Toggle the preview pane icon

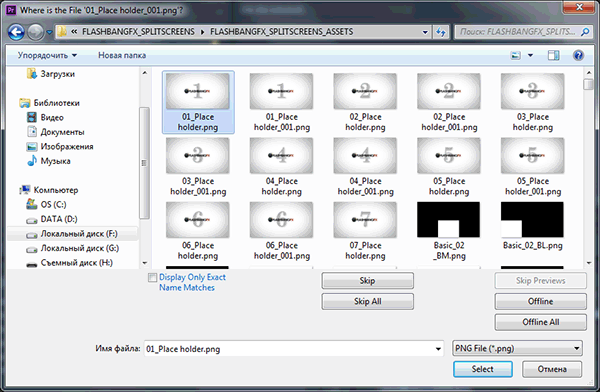(553, 56)
